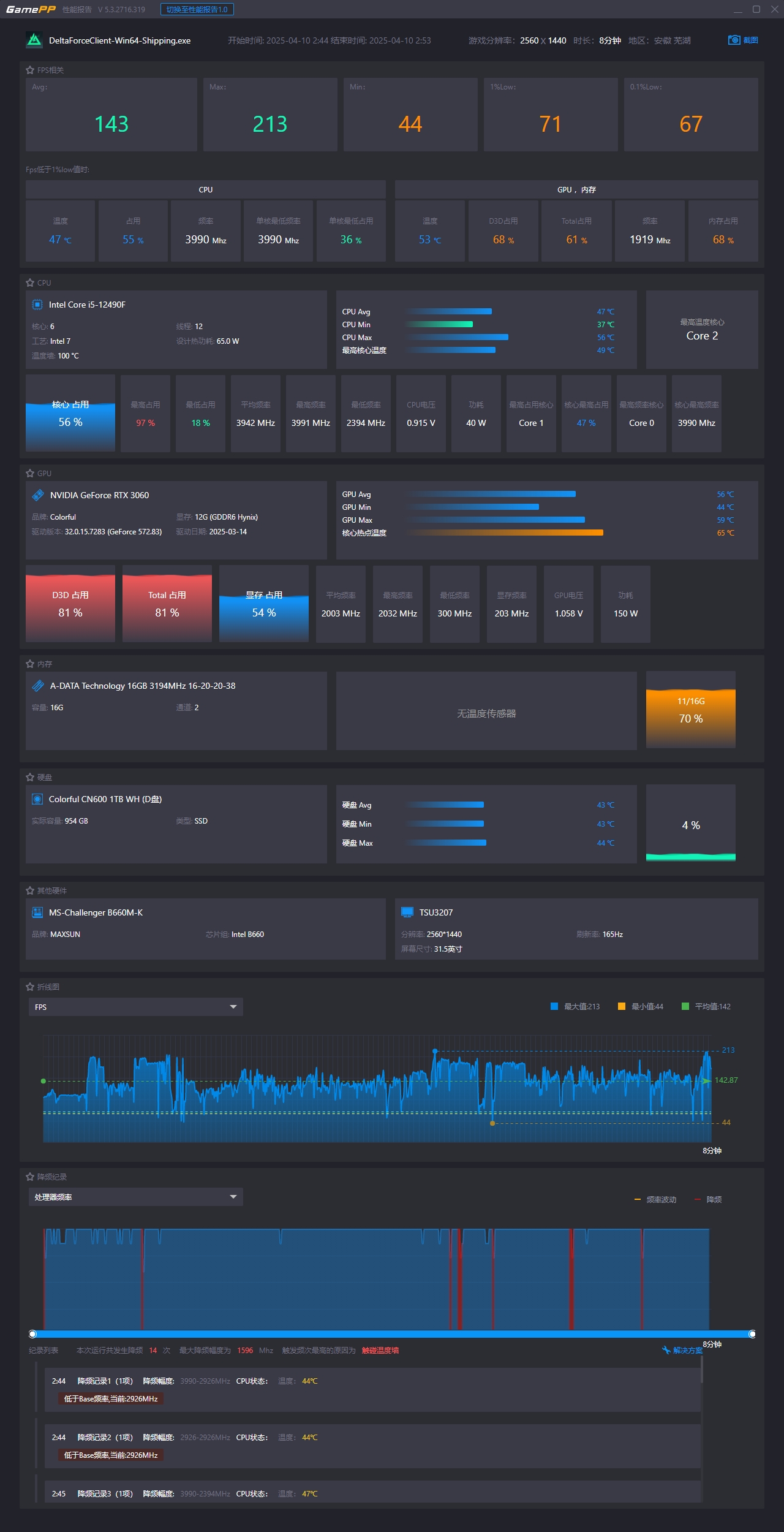The height and width of the screenshot is (1532, 784).
Task: Click the Intel Core i5-12490F chip icon
Action: point(37,305)
